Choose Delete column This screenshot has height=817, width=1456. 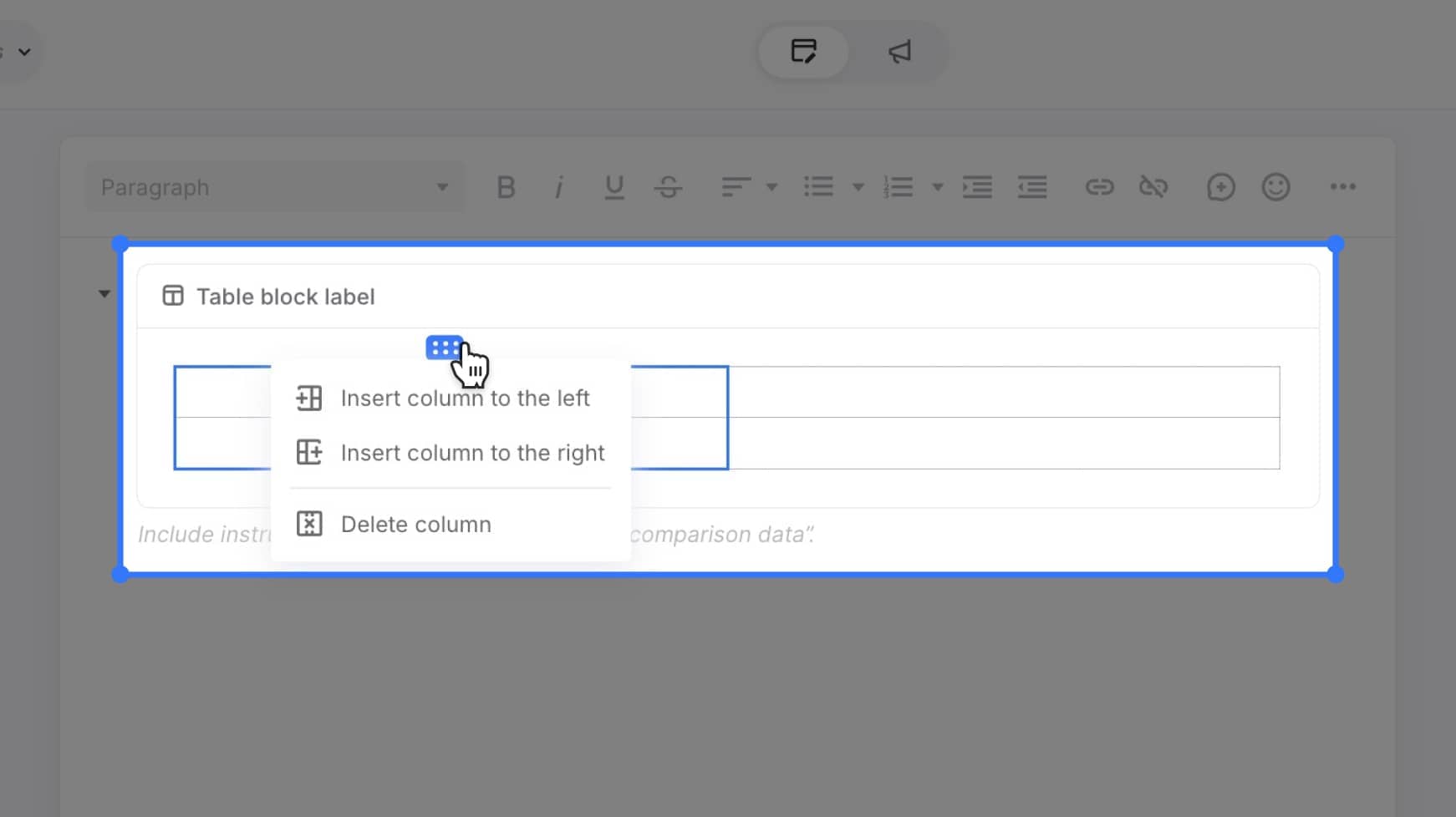coord(451,525)
